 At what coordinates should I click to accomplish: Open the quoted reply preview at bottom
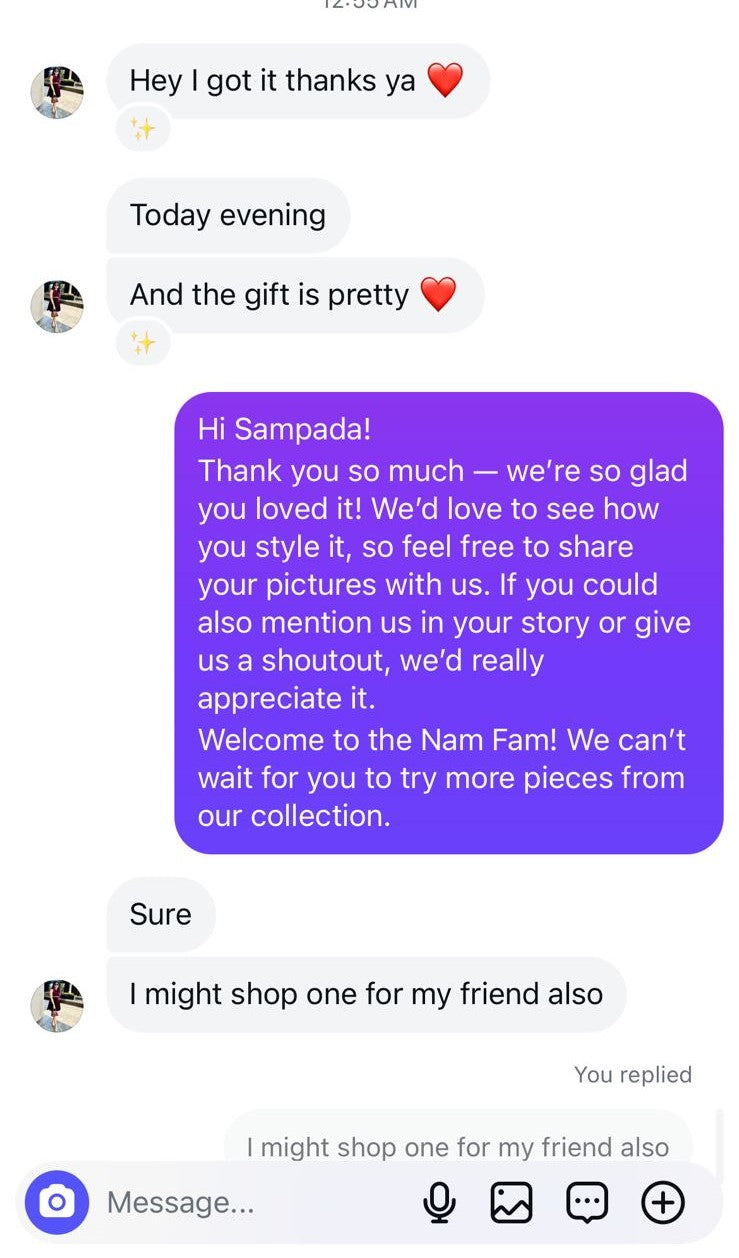(457, 1145)
